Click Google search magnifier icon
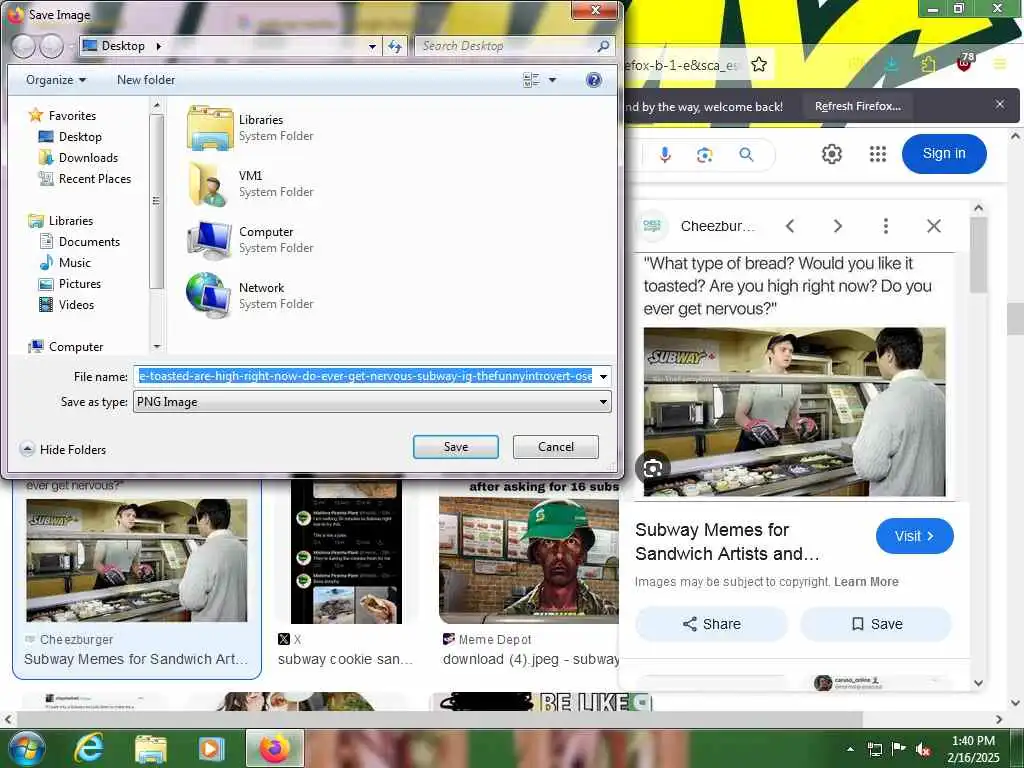Viewport: 1024px width, 768px height. tap(746, 155)
